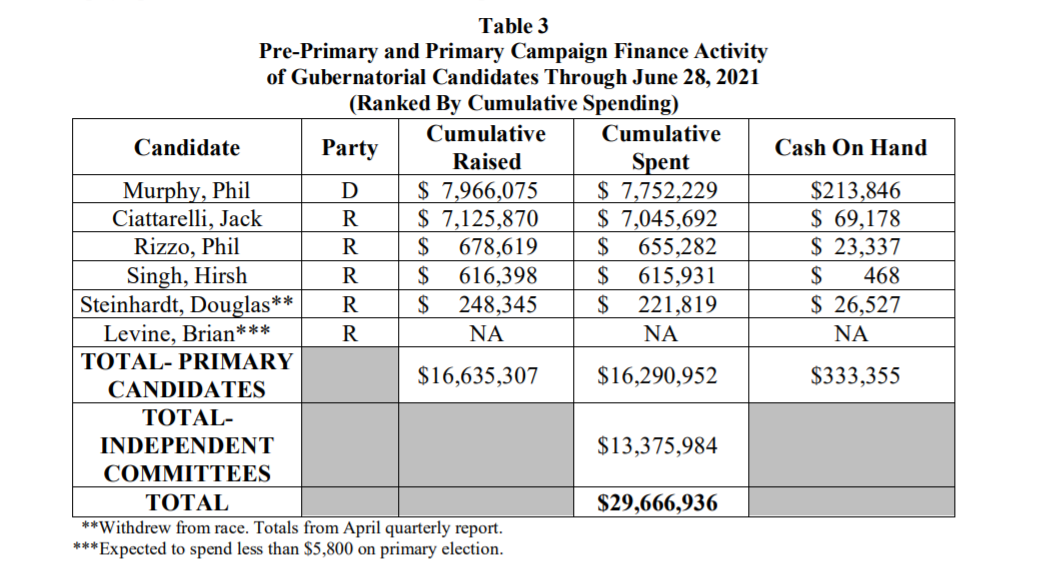
Task: Select the "Murphy, Phil" candidate cell
Action: [187, 191]
